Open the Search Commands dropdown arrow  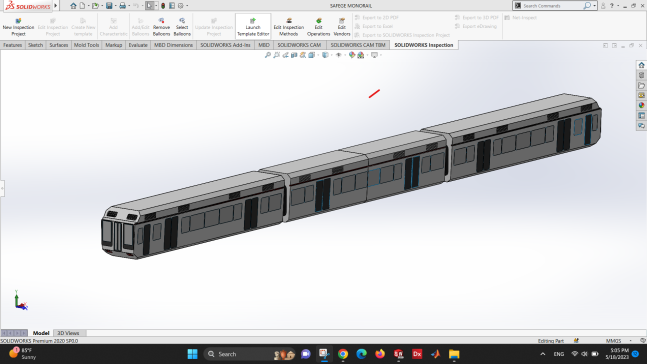pyautogui.click(x=594, y=6)
